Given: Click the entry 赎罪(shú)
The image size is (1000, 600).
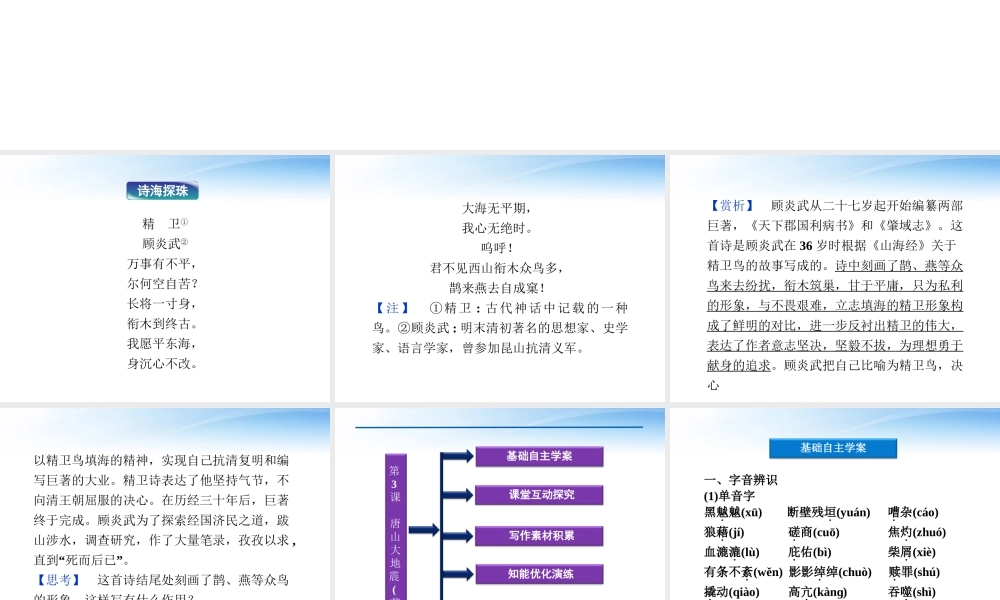Looking at the screenshot, I should 914,572.
